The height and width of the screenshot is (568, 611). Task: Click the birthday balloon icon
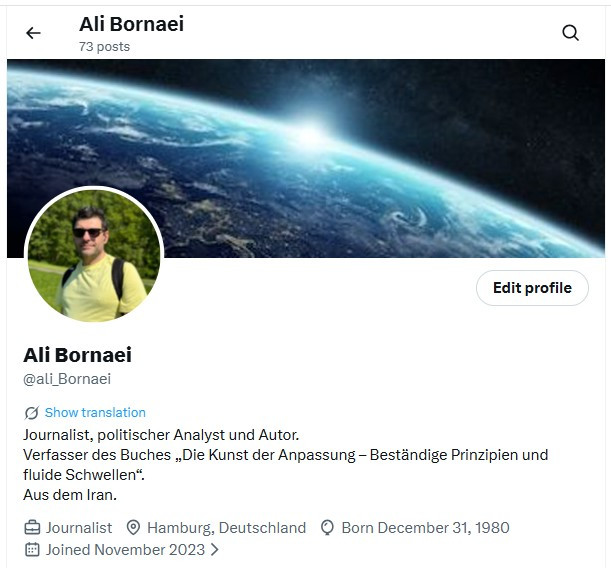pos(327,528)
